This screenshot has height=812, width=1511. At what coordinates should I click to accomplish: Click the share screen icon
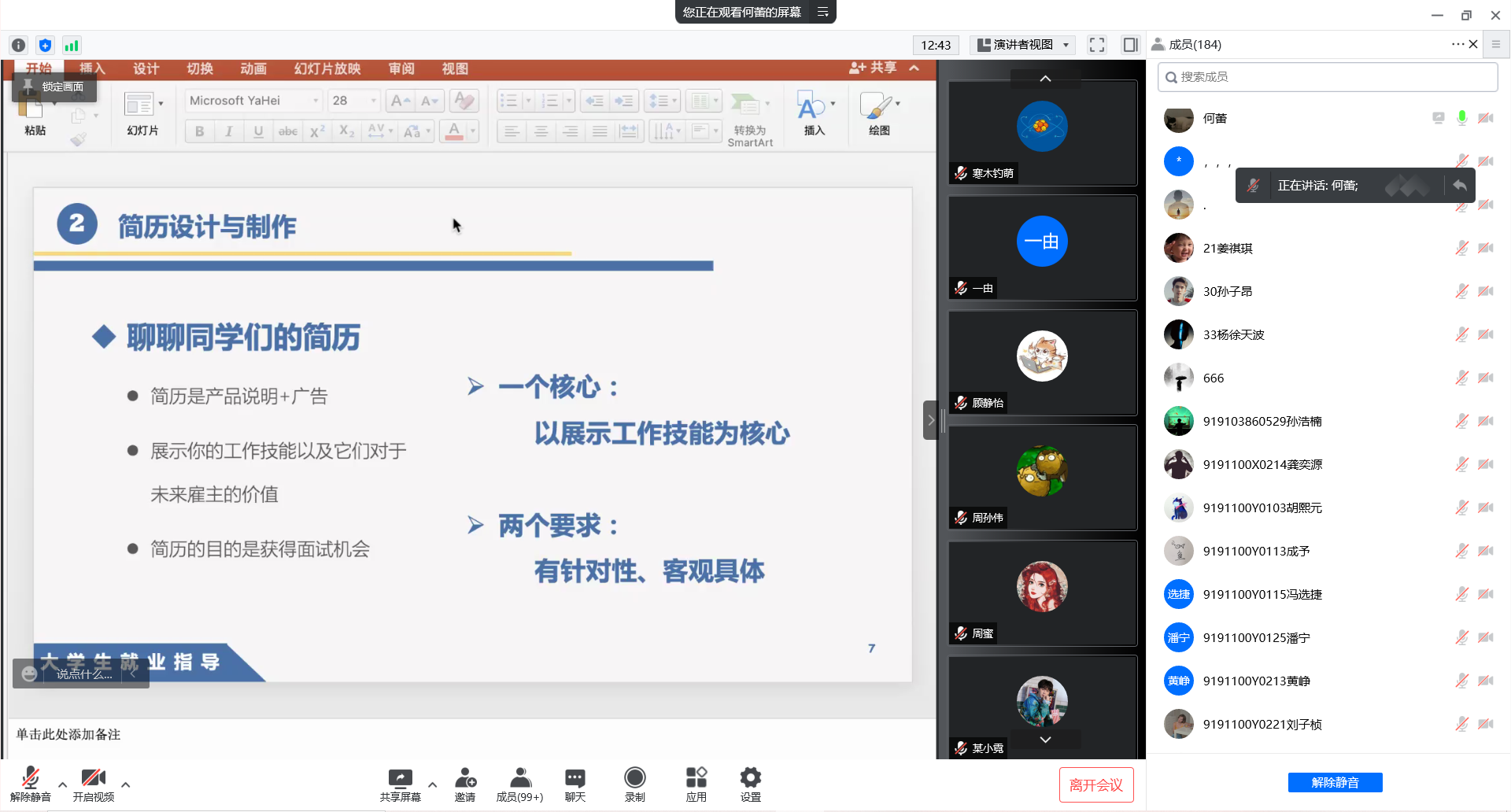400,779
